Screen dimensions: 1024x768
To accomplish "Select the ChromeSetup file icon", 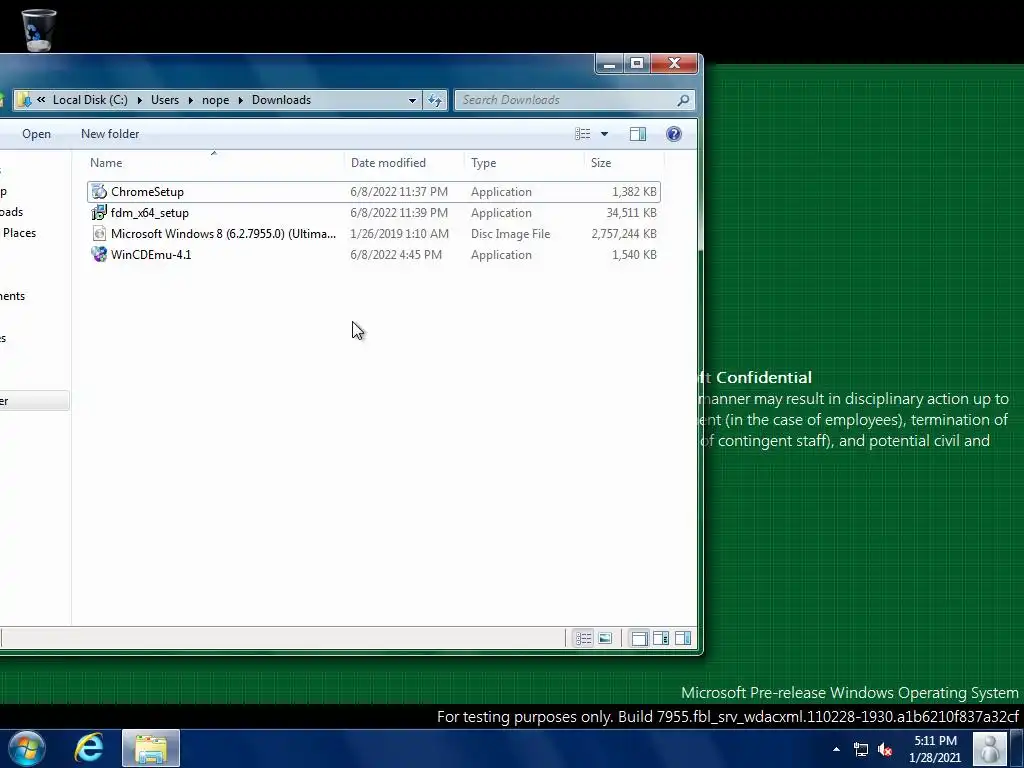I will tap(99, 191).
